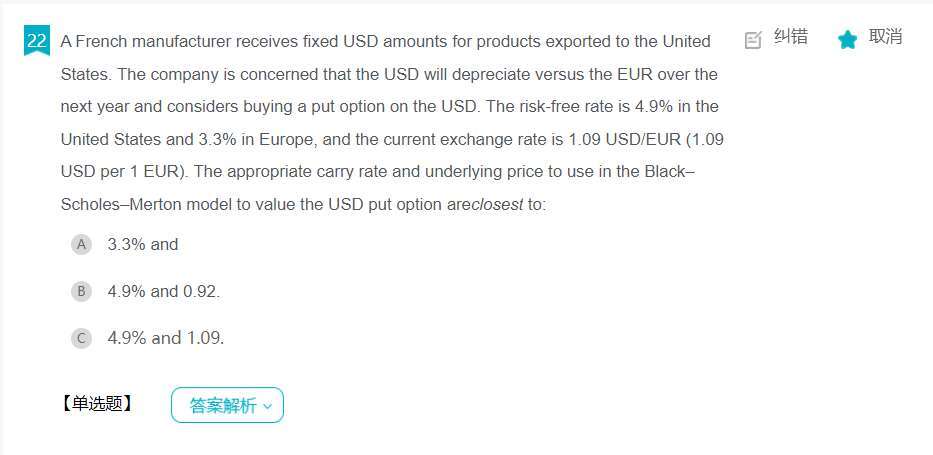This screenshot has height=455, width=933.
Task: Select answer option B radio button
Action: coord(81,291)
